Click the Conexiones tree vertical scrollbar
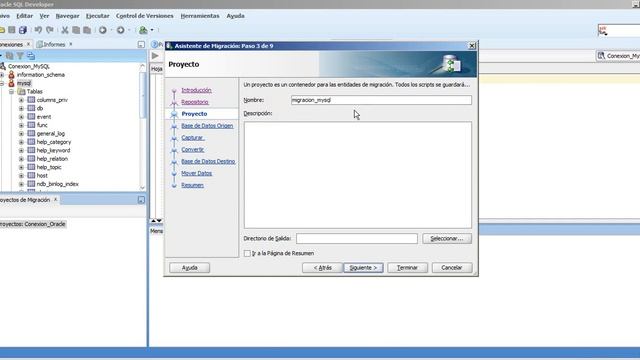 [x=142, y=126]
